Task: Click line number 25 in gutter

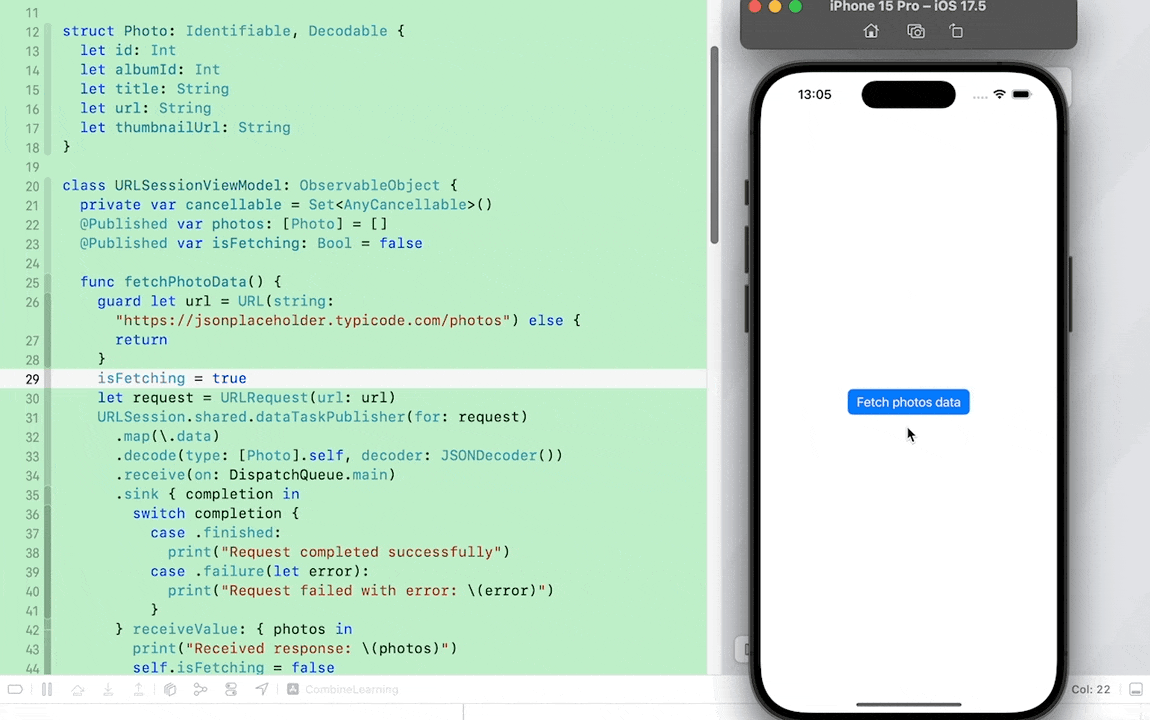Action: 32,283
